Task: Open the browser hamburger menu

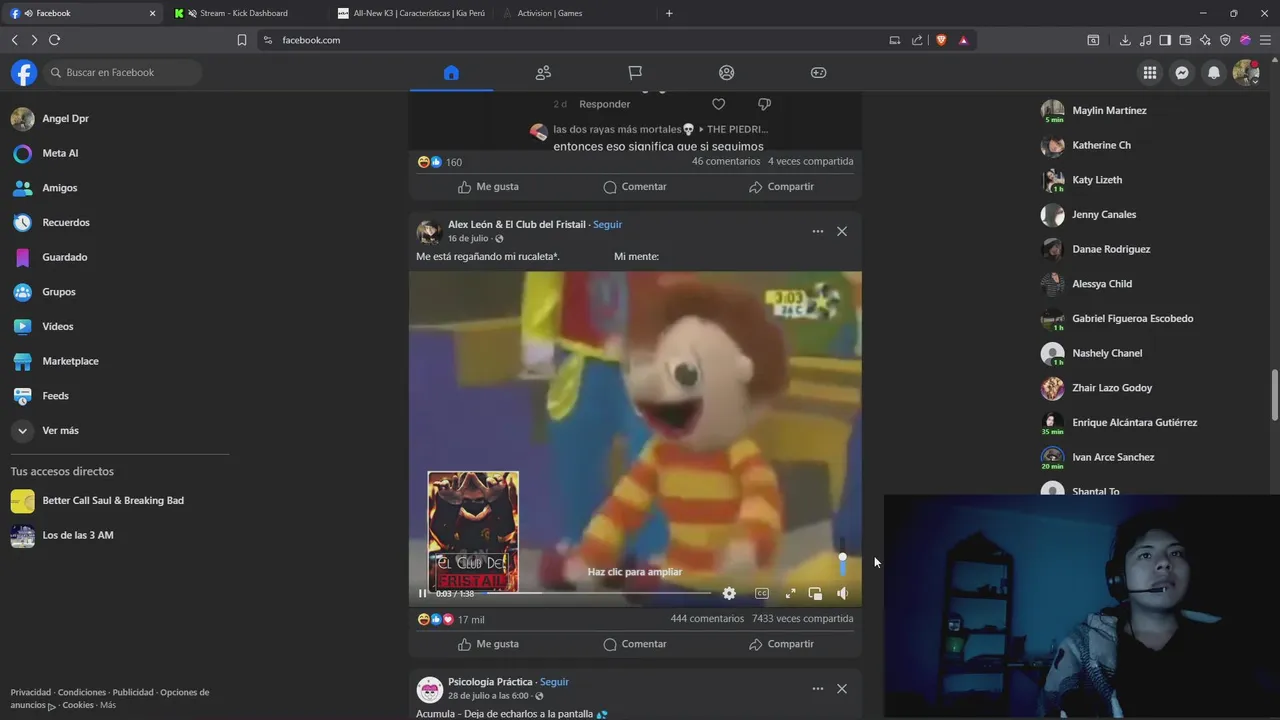Action: (x=1265, y=40)
